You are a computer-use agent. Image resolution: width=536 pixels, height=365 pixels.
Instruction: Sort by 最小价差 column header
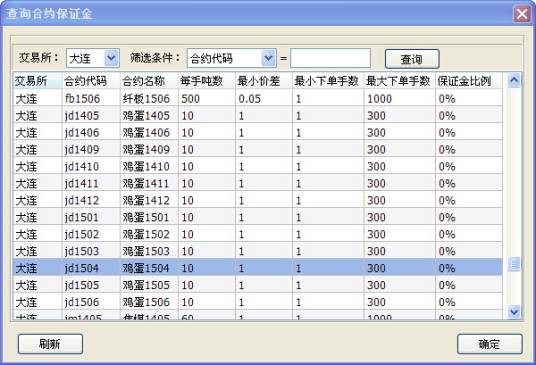coord(264,81)
